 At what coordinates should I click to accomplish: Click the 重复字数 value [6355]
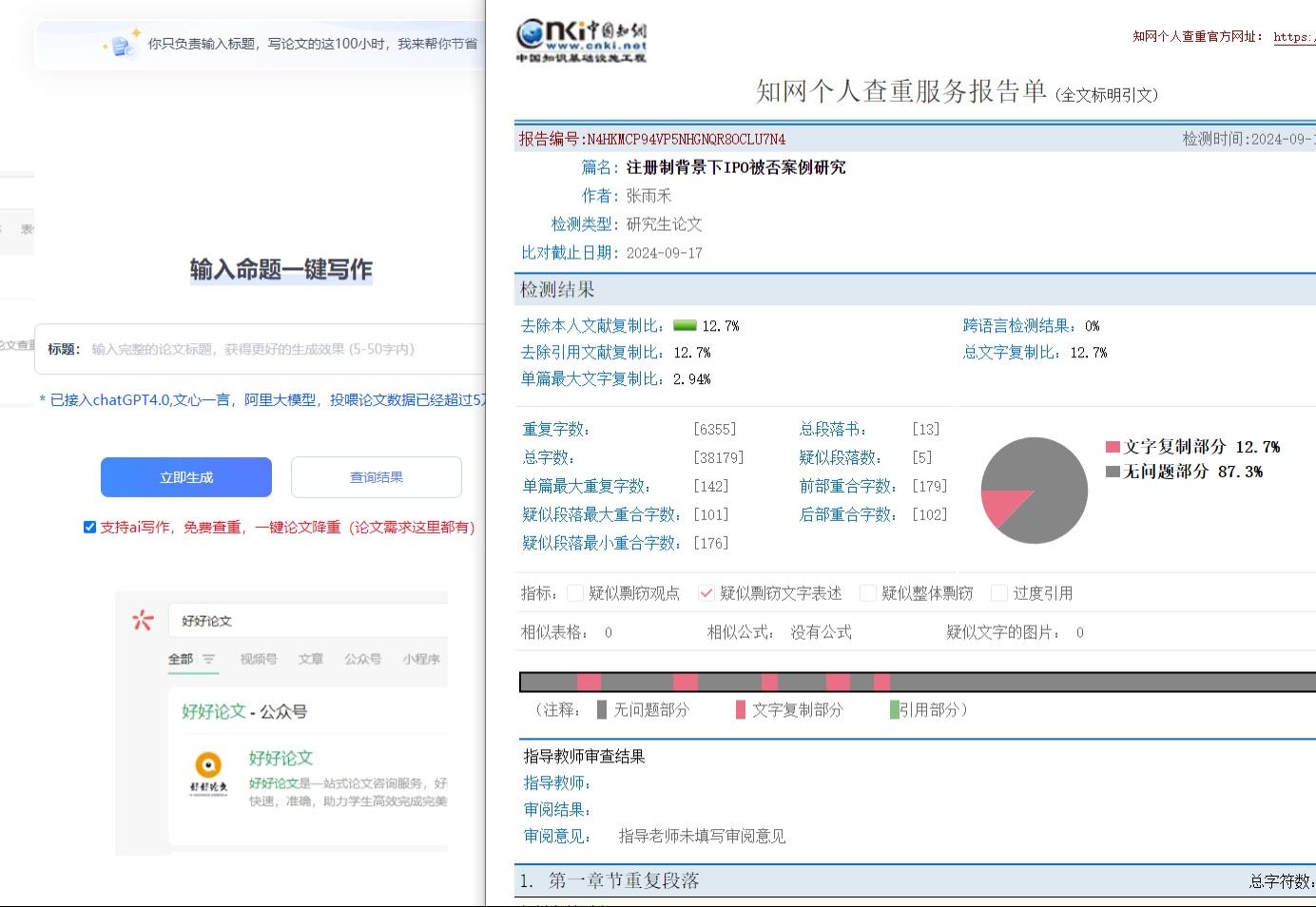[x=715, y=429]
